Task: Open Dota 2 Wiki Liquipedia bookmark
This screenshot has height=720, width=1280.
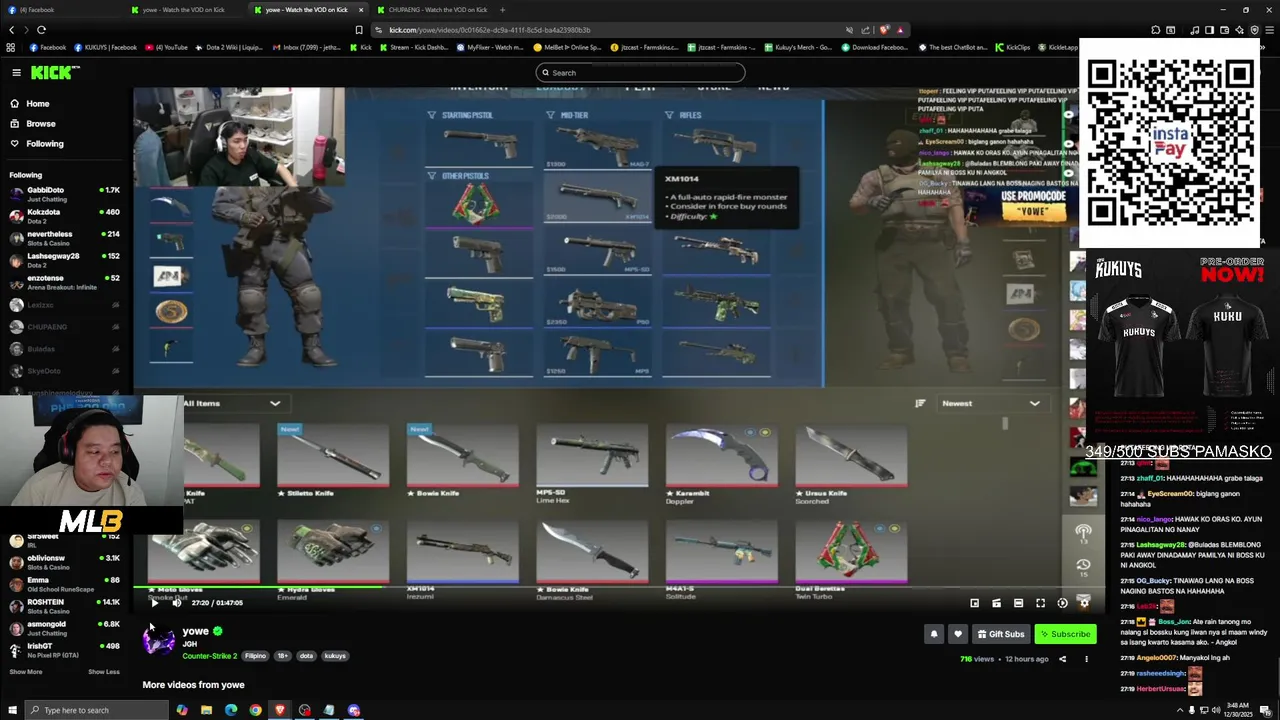Action: pyautogui.click(x=229, y=47)
